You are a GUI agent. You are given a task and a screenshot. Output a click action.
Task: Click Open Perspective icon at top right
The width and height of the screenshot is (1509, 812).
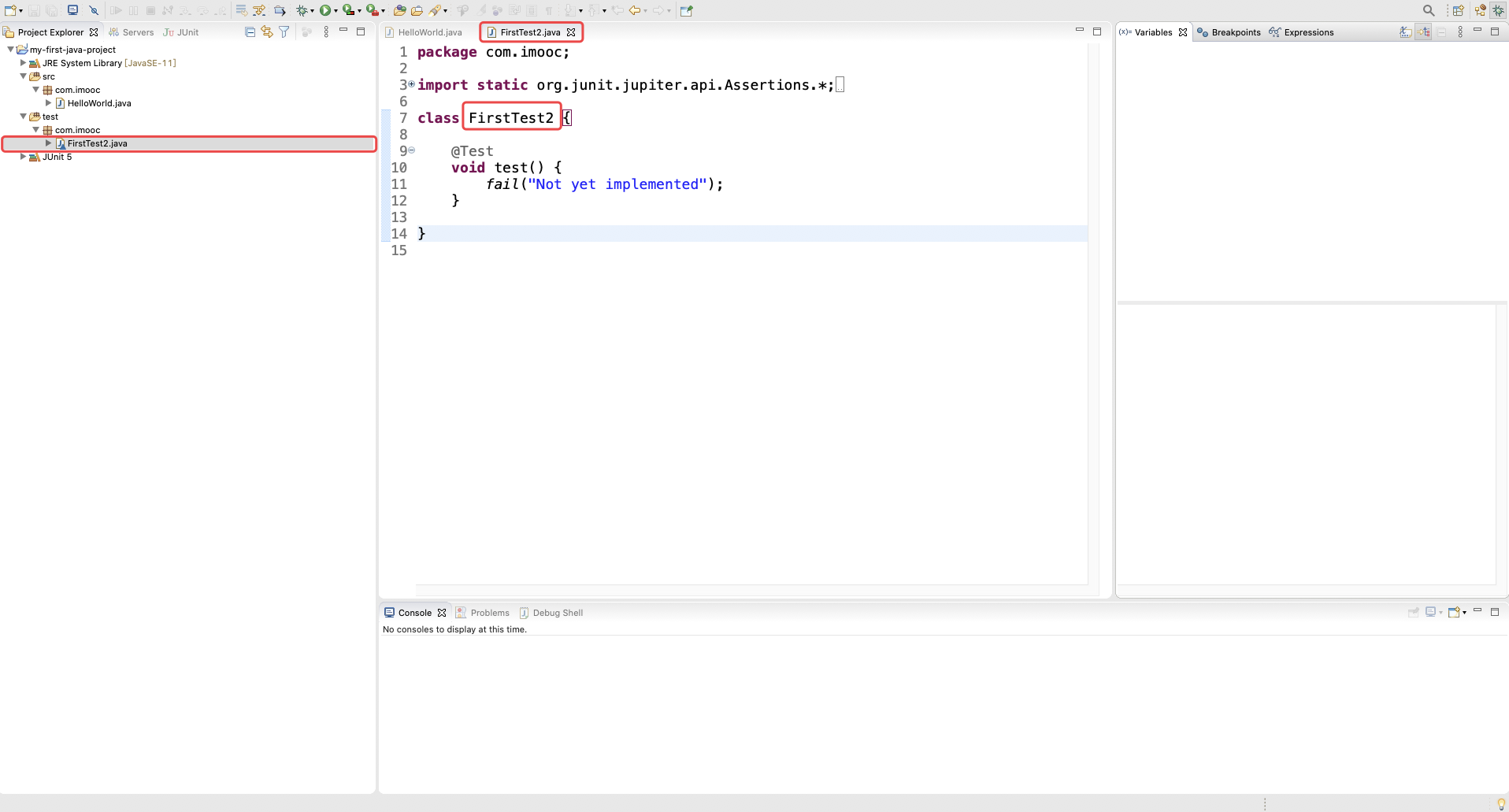[x=1459, y=10]
